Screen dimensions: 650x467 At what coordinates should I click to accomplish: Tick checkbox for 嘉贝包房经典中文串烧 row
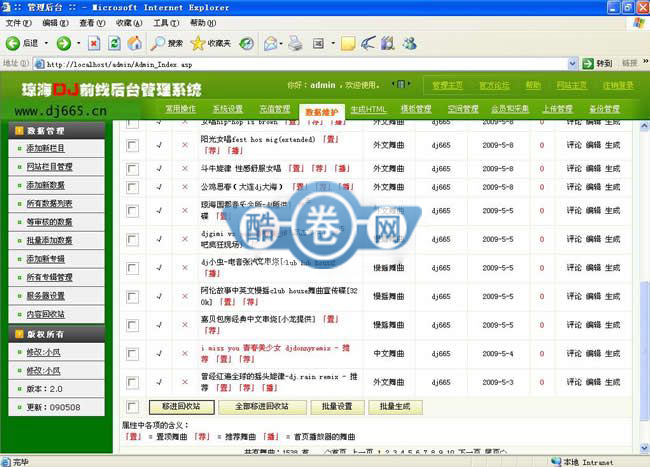[132, 325]
